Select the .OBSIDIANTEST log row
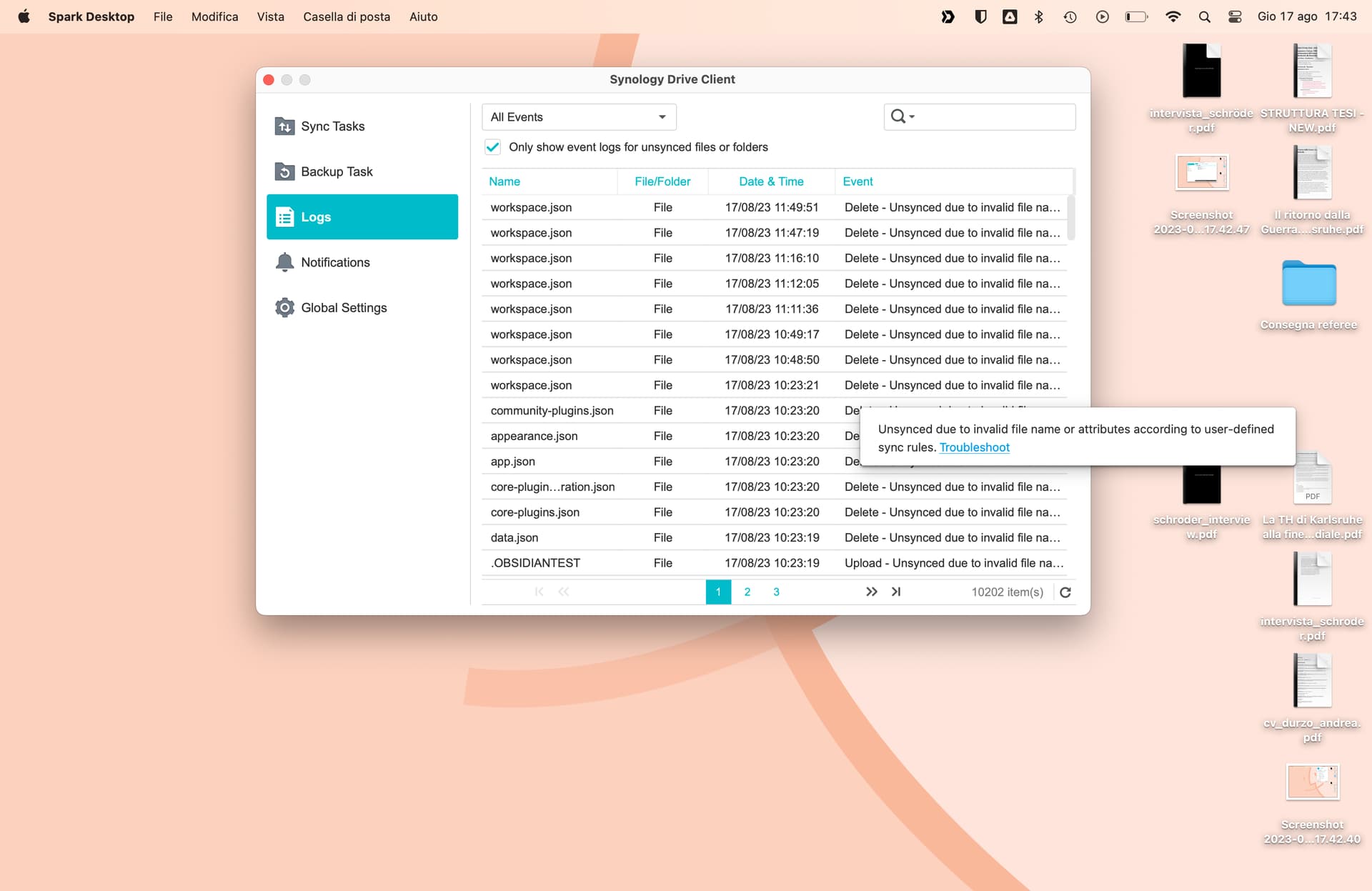 pyautogui.click(x=775, y=563)
